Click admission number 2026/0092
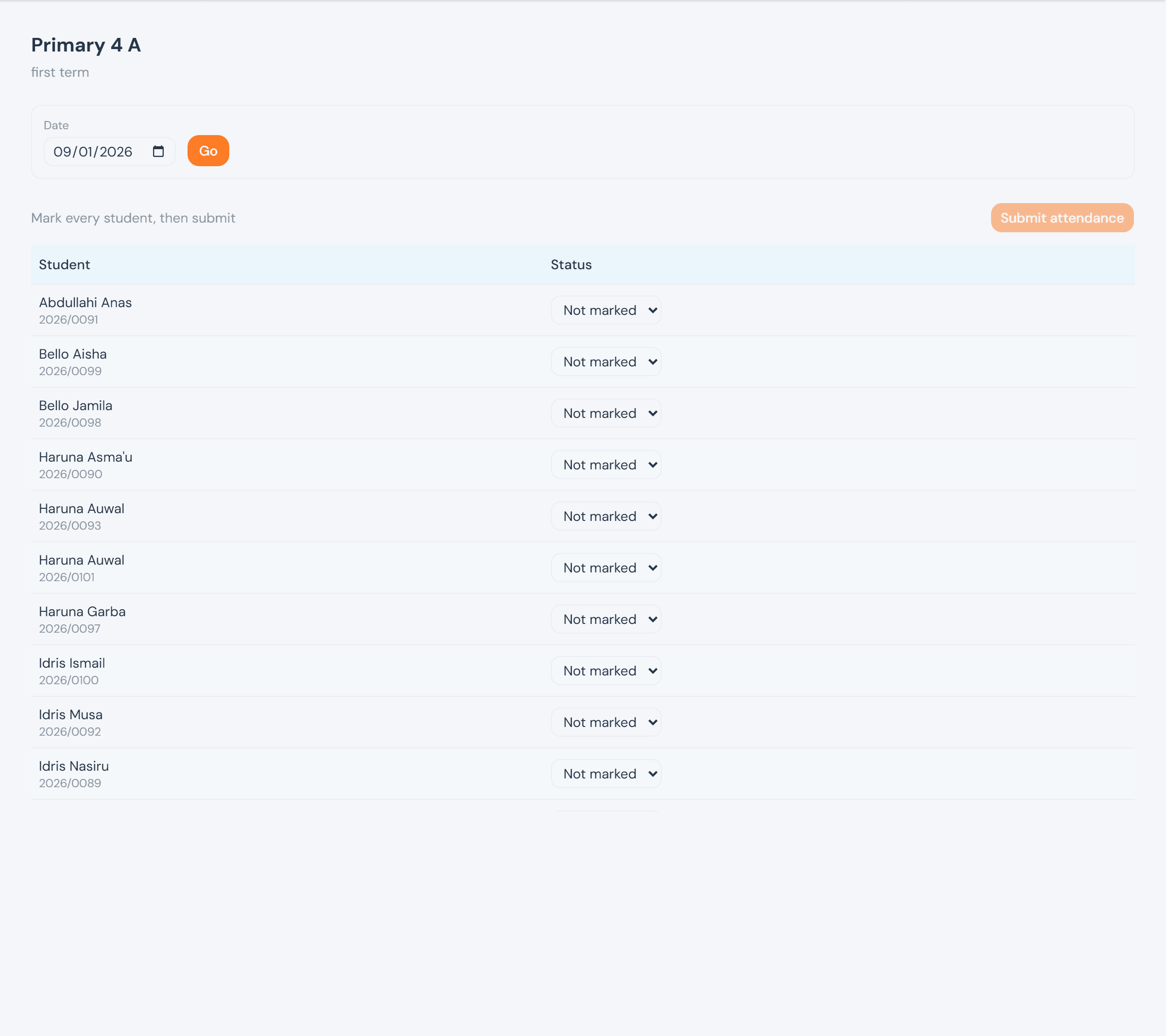Viewport: 1166px width, 1036px height. click(70, 731)
